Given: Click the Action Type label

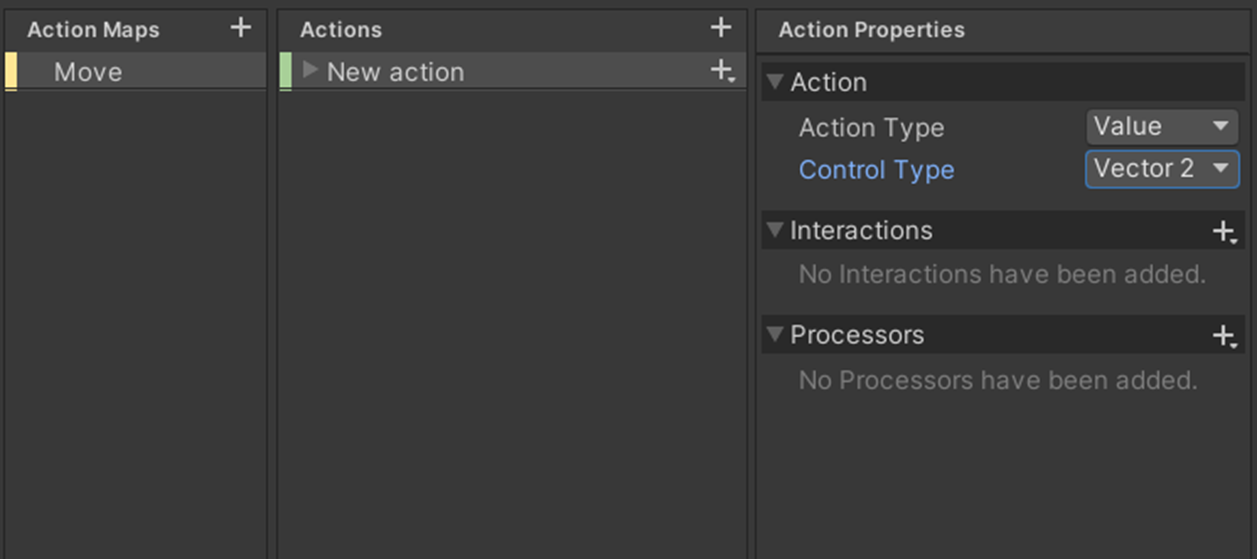Looking at the screenshot, I should [x=871, y=128].
